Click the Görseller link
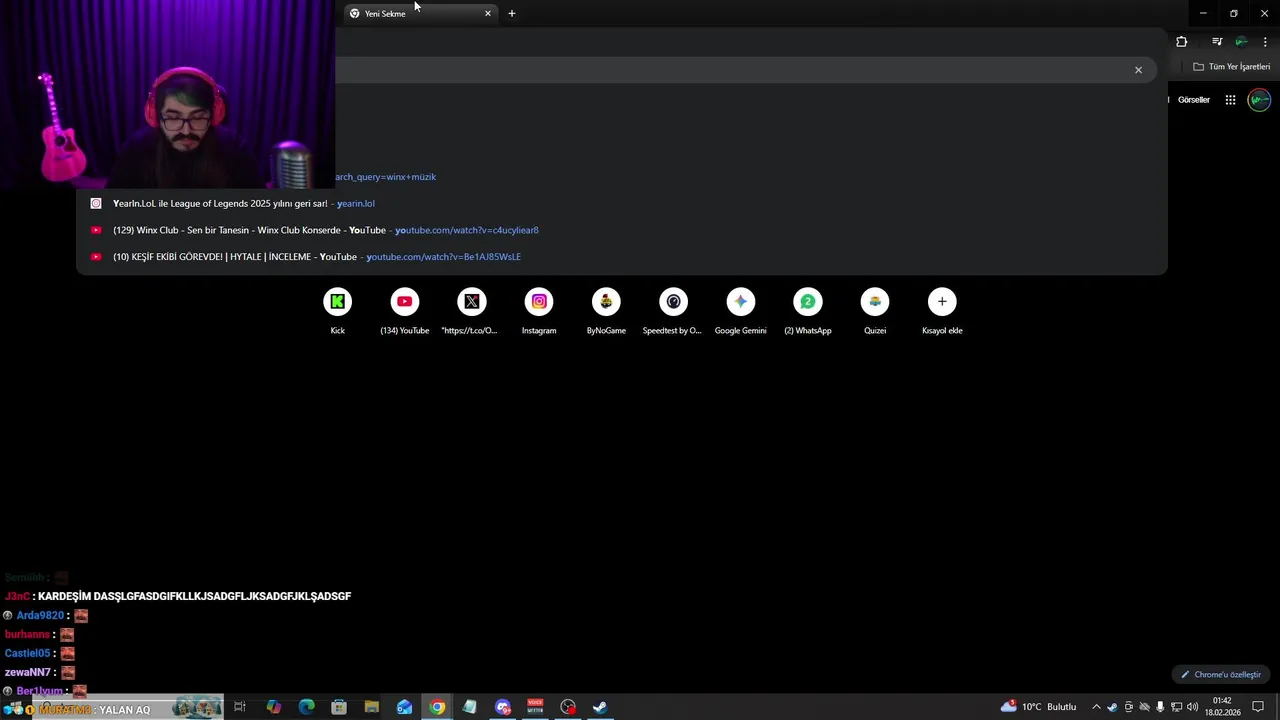This screenshot has height=720, width=1280. pos(1194,100)
